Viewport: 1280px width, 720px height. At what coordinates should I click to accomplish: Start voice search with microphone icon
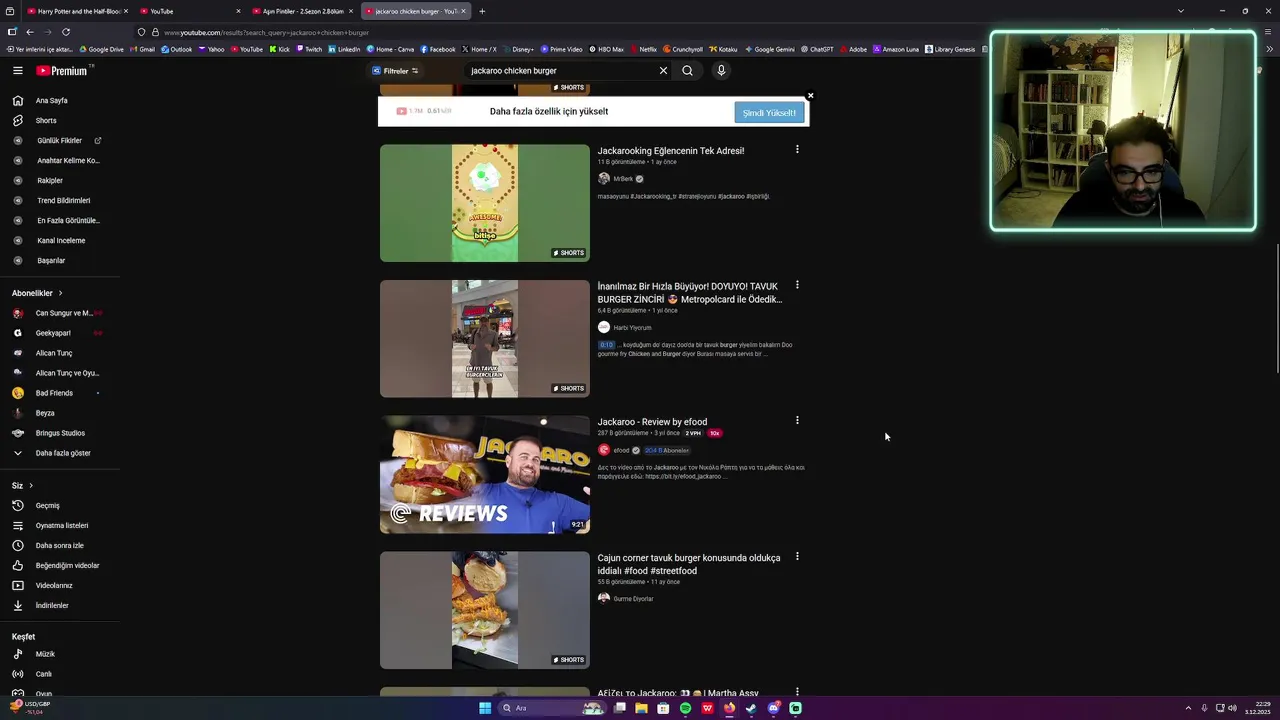[x=721, y=71]
